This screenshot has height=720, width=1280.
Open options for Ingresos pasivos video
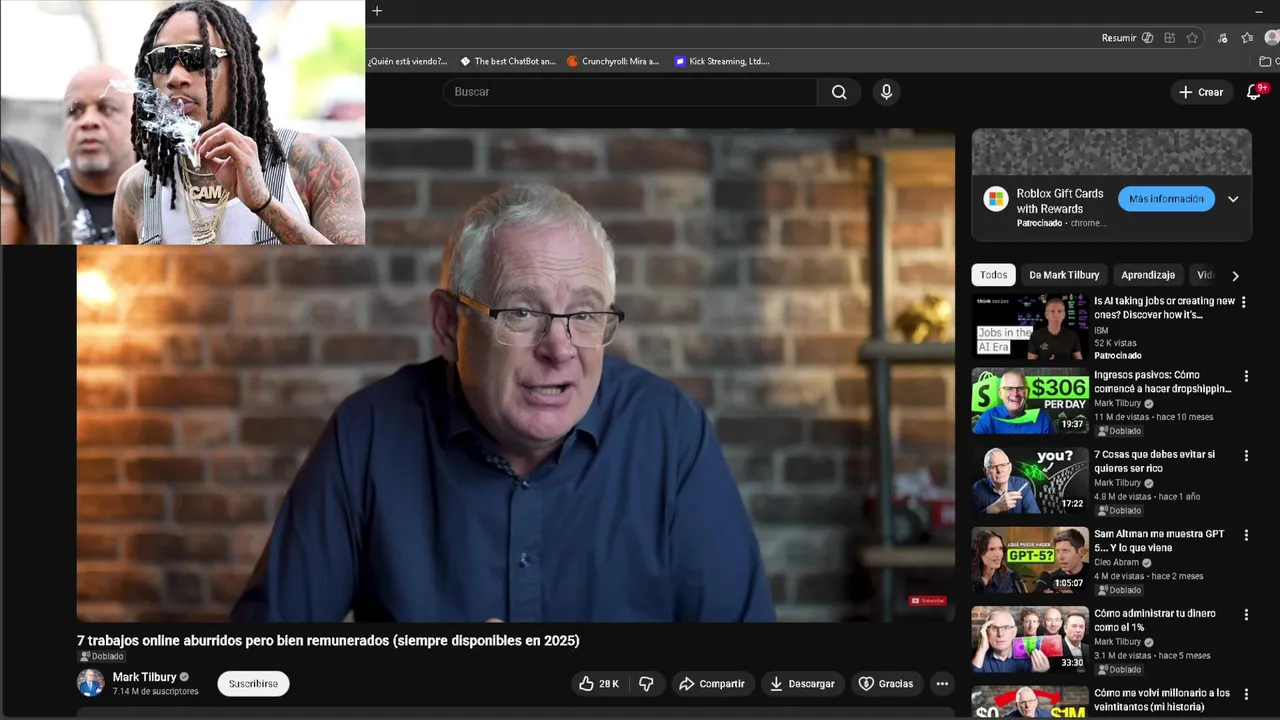click(1246, 377)
